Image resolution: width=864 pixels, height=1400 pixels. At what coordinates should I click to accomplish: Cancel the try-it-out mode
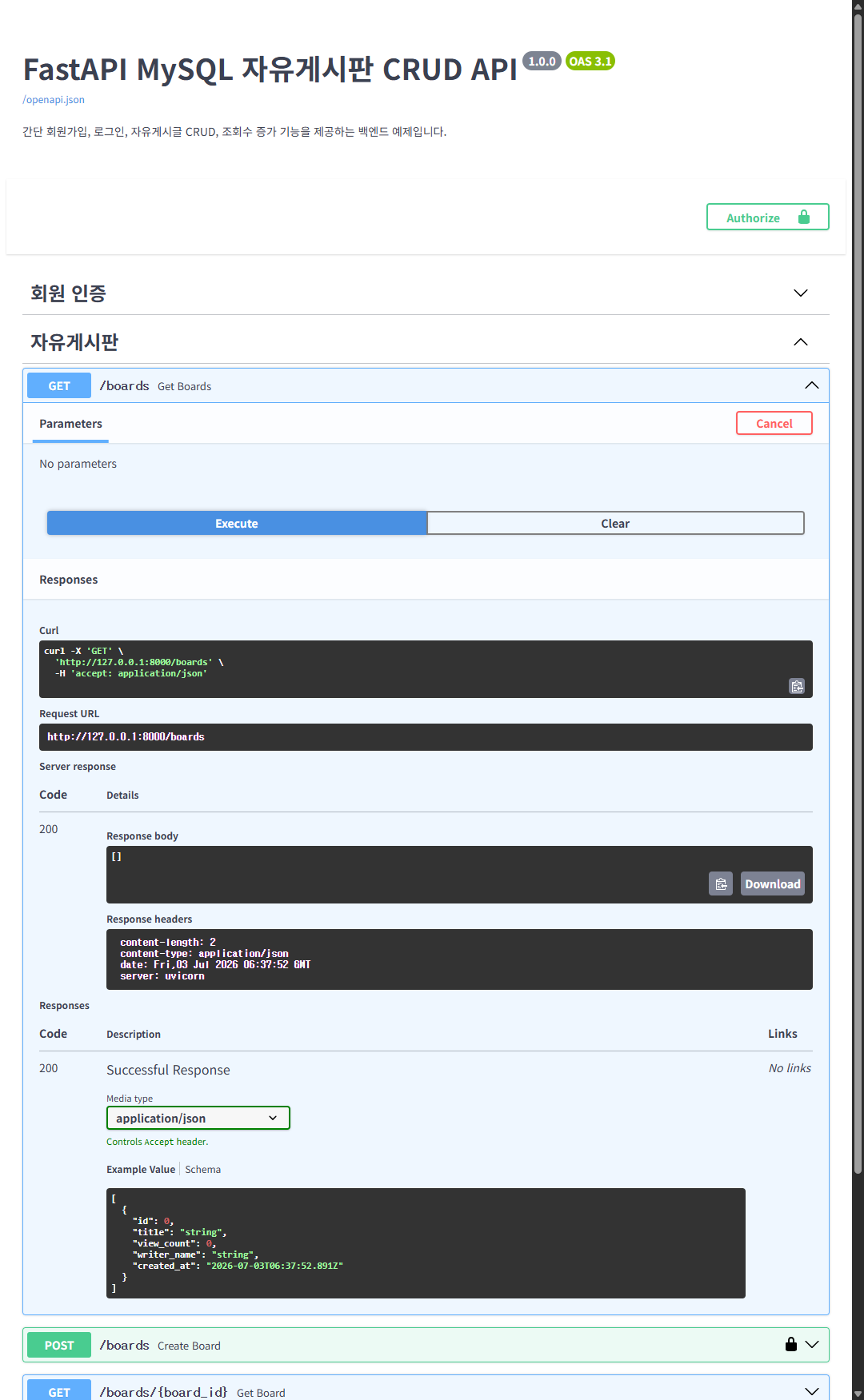tap(774, 423)
